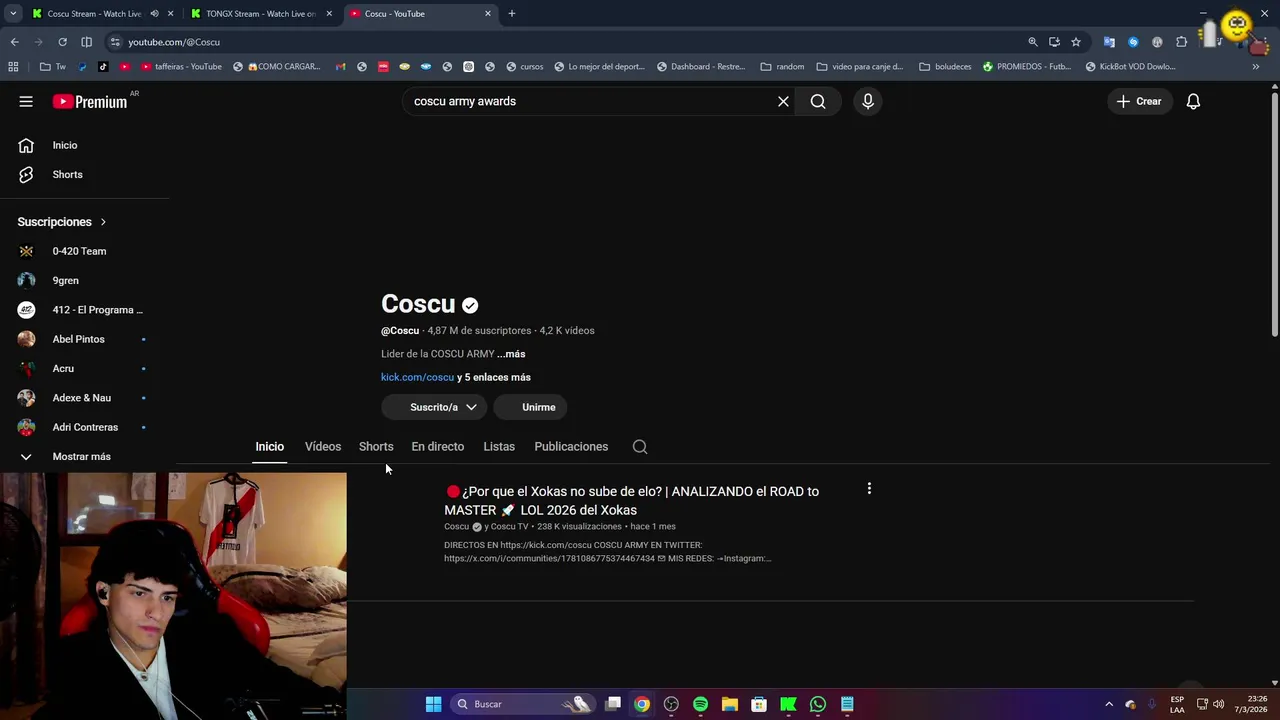The height and width of the screenshot is (720, 1280).
Task: Go back in the browser
Action: [x=14, y=42]
